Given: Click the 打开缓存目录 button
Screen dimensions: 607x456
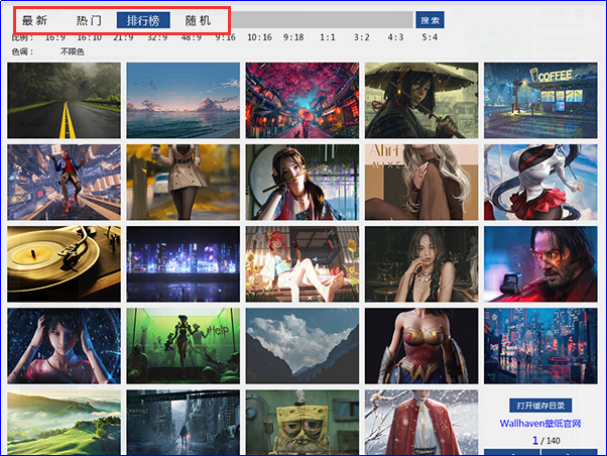Looking at the screenshot, I should pyautogui.click(x=540, y=405).
